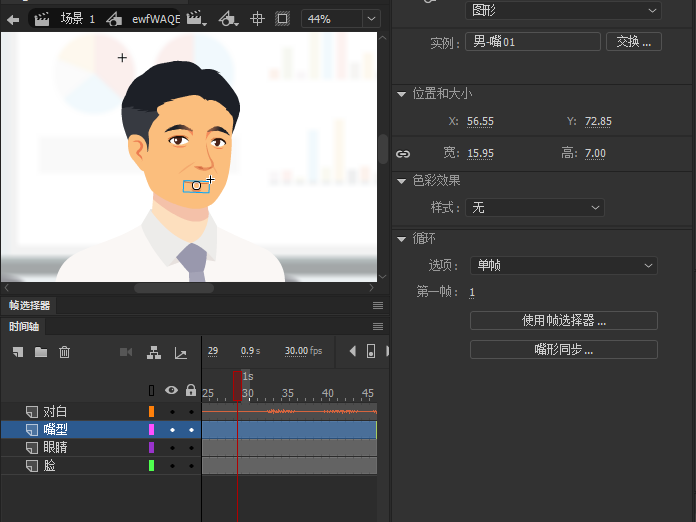Open the Edit Symbols menu icon
This screenshot has height=522, width=696.
(x=228, y=19)
